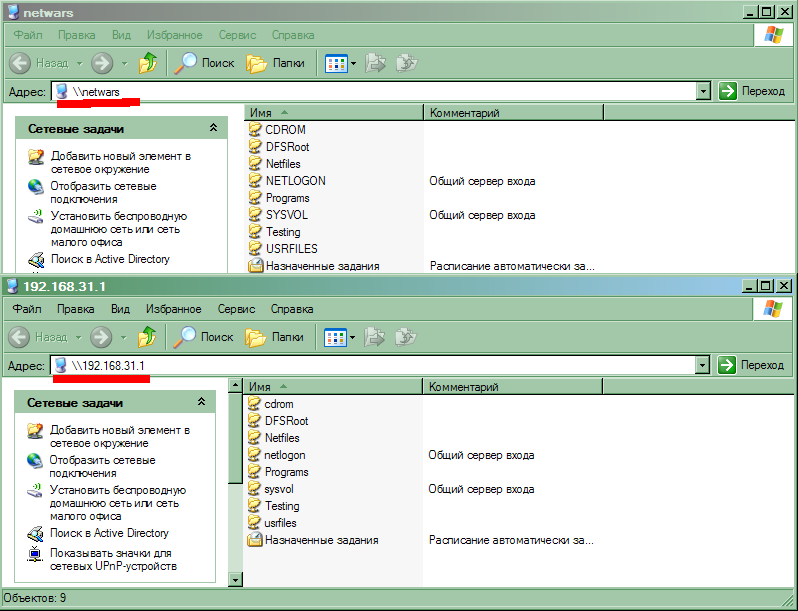Viewport: 798px width, 611px height.
Task: Select lowercase cdrom share icon
Action: coord(254,403)
